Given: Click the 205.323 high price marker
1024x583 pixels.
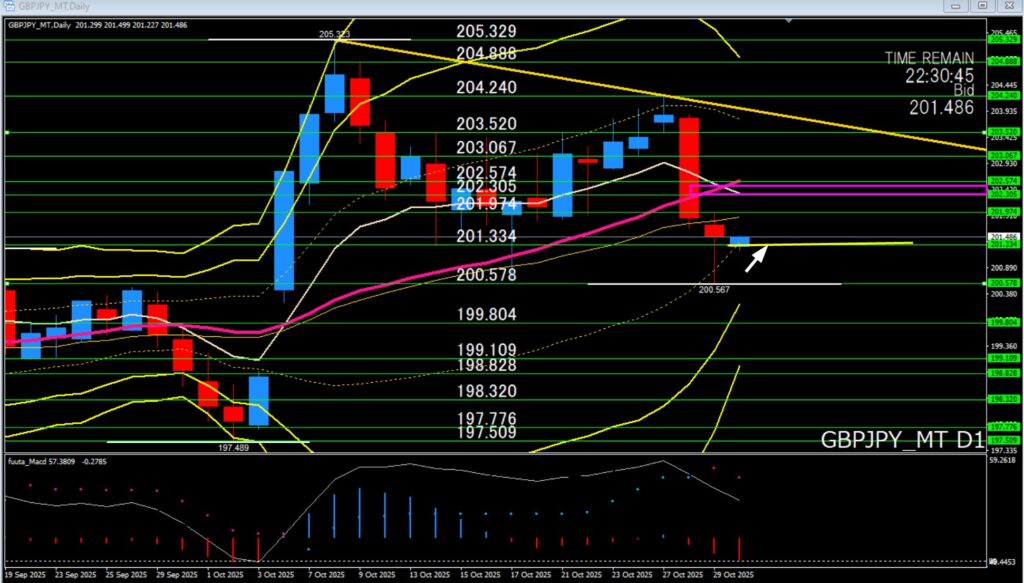Looking at the screenshot, I should tap(334, 34).
